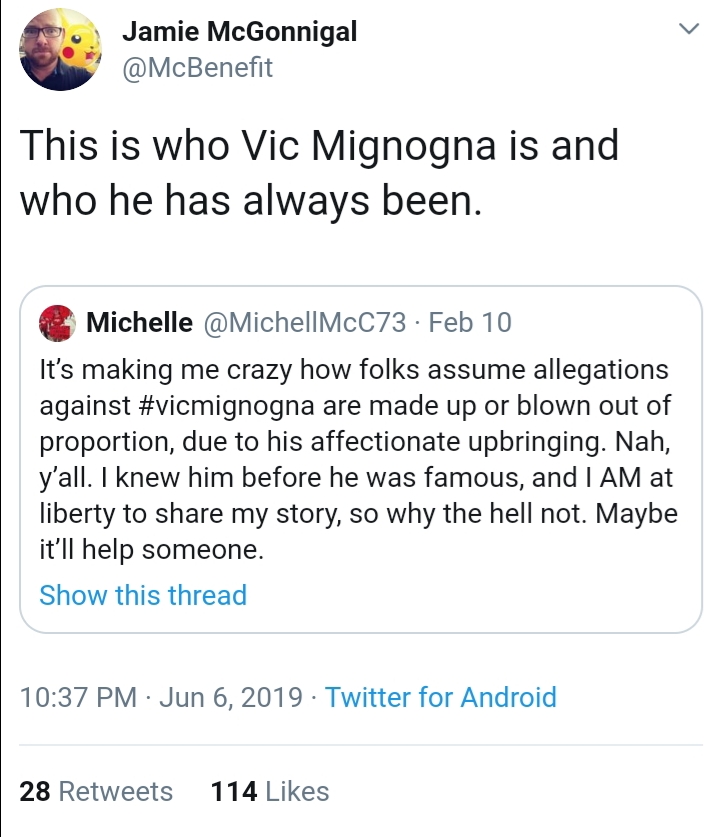Open the quoted tweet body text
Screen dimensions: 720x837
359,460
